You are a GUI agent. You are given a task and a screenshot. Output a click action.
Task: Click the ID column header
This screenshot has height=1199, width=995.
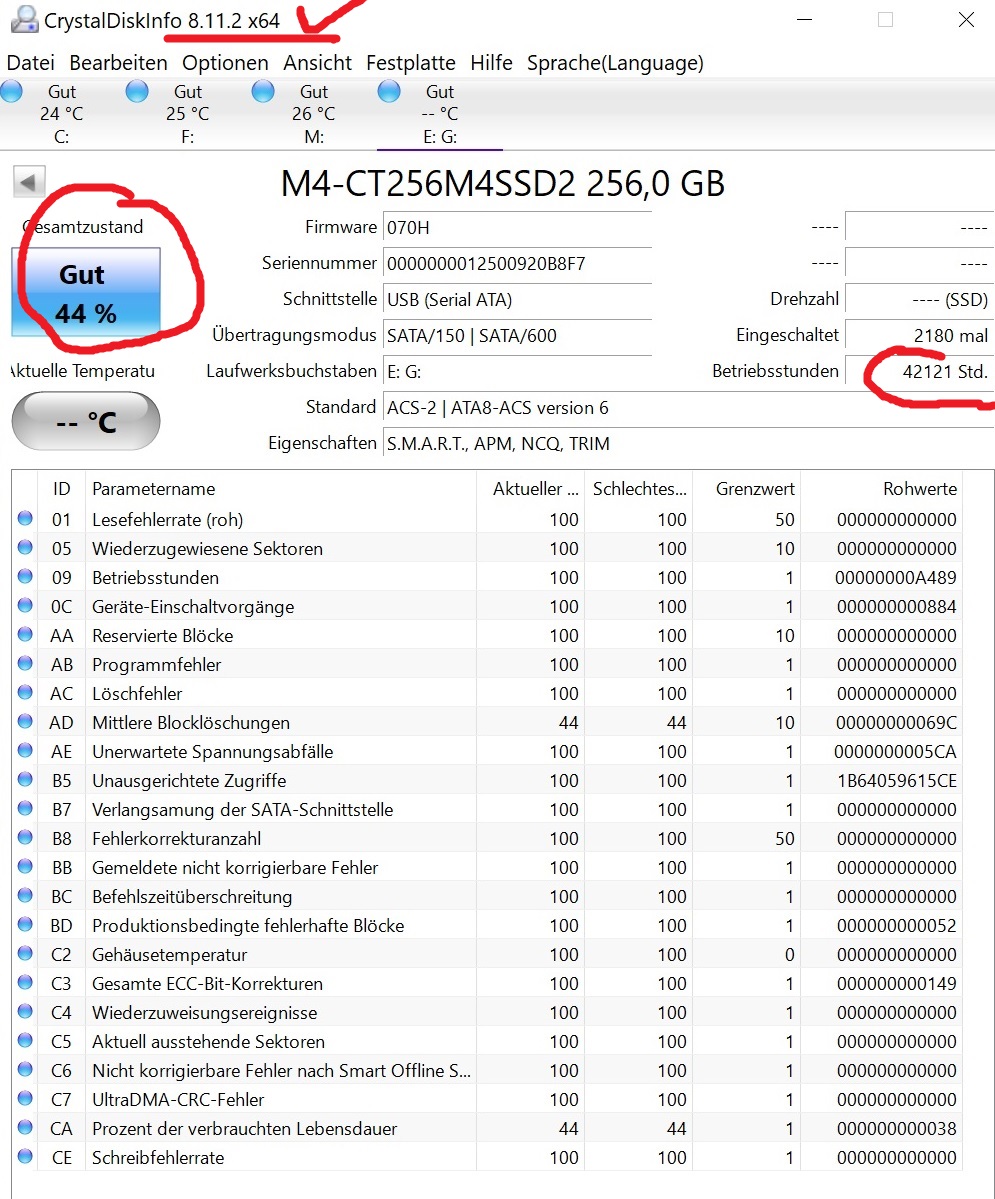point(61,489)
